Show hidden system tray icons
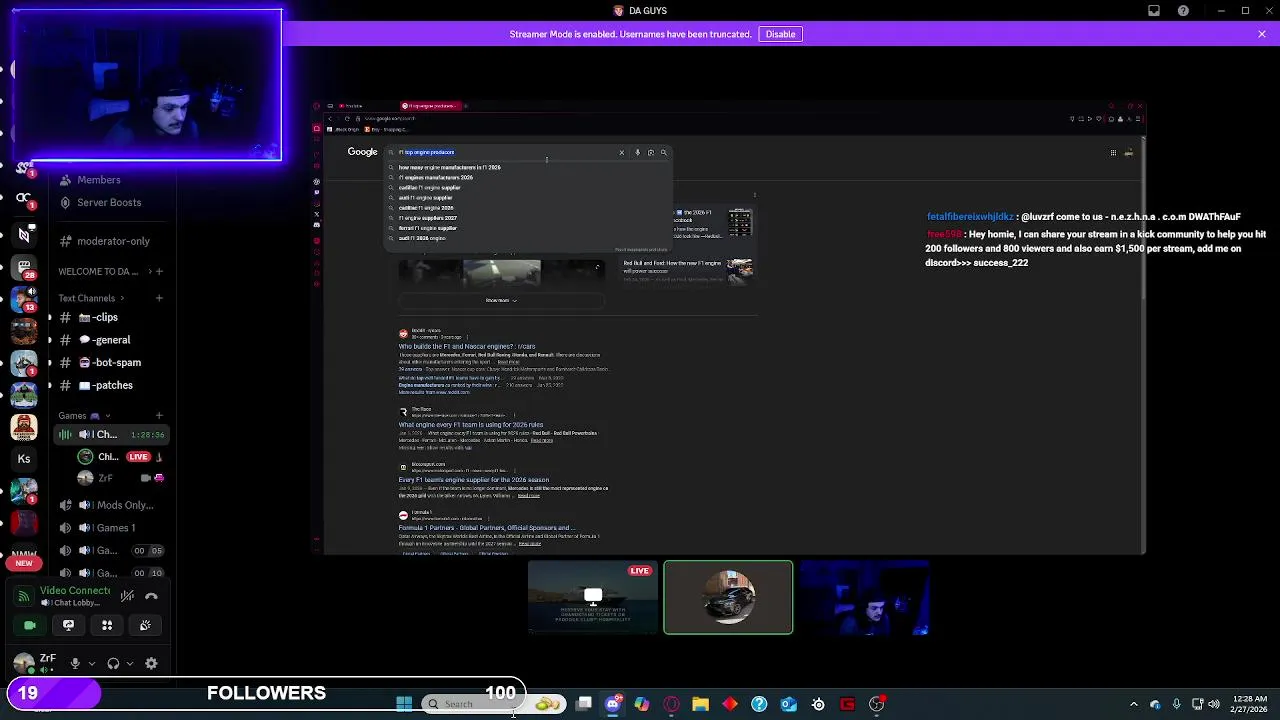Image resolution: width=1280 pixels, height=720 pixels. pyautogui.click(x=1133, y=704)
